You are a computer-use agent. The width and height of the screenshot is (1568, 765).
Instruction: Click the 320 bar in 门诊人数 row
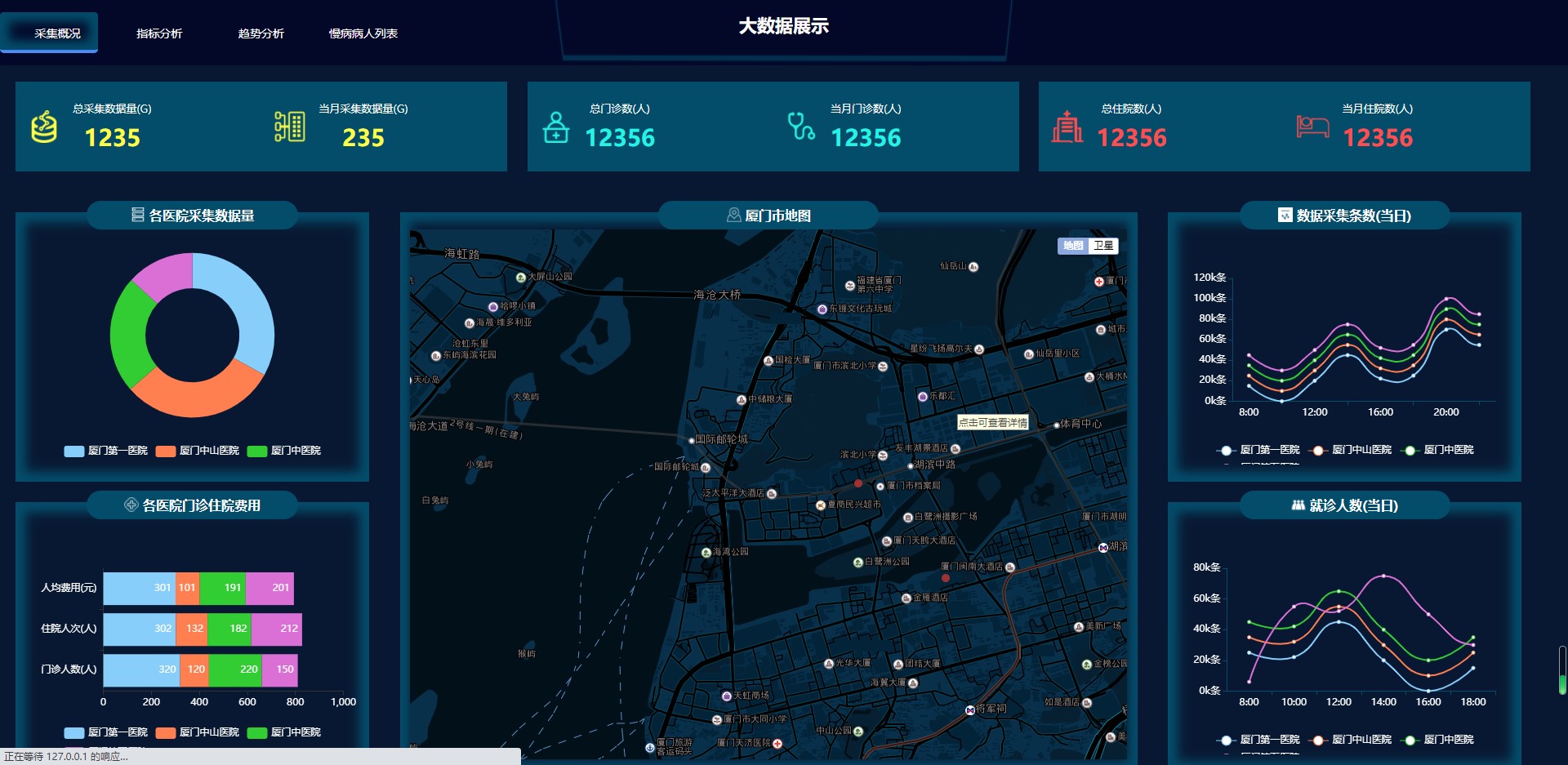pyautogui.click(x=141, y=669)
